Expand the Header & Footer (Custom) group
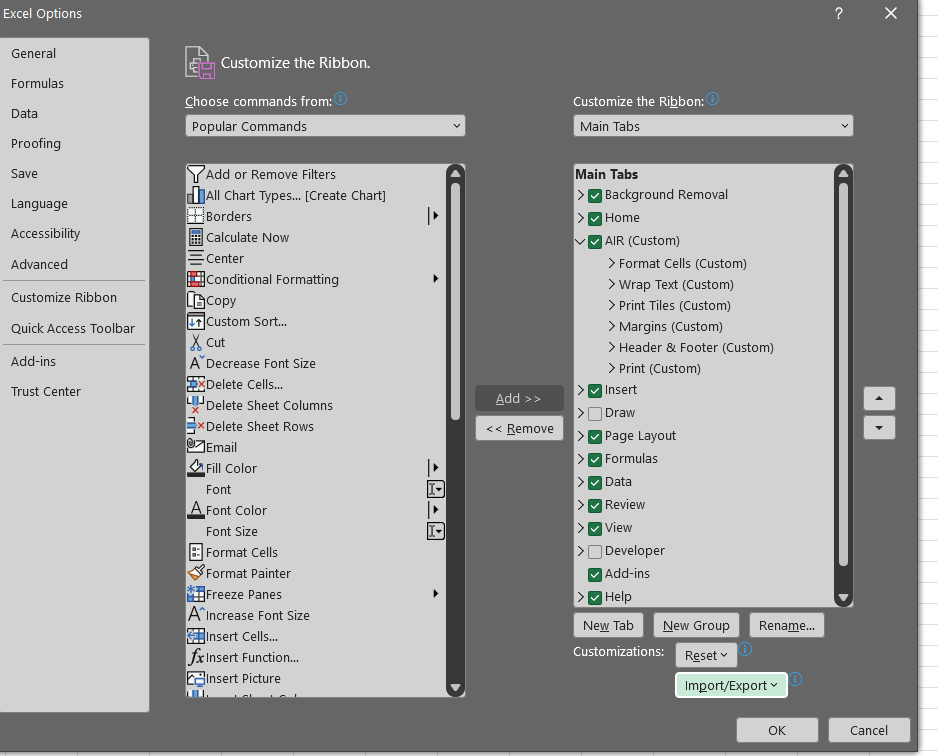Image resolution: width=938 pixels, height=756 pixels. [x=611, y=346]
